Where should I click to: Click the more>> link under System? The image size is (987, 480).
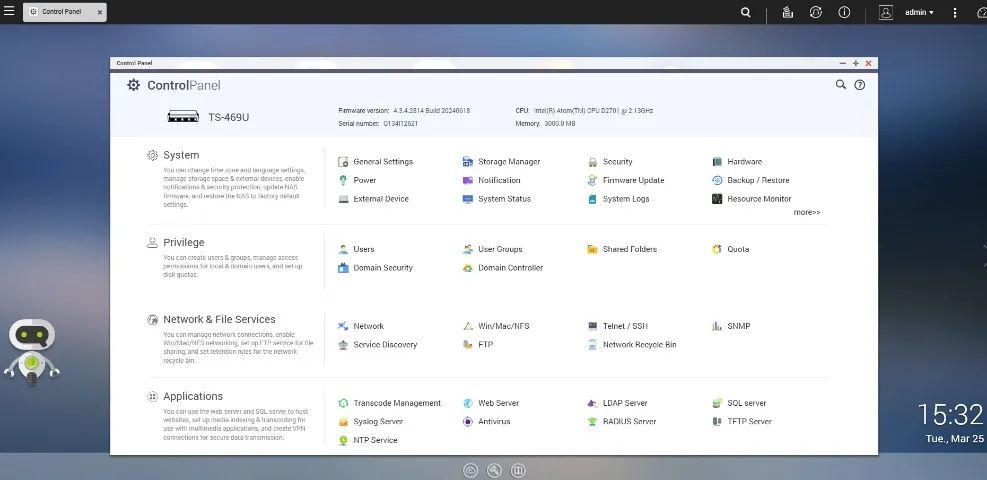pyautogui.click(x=807, y=213)
